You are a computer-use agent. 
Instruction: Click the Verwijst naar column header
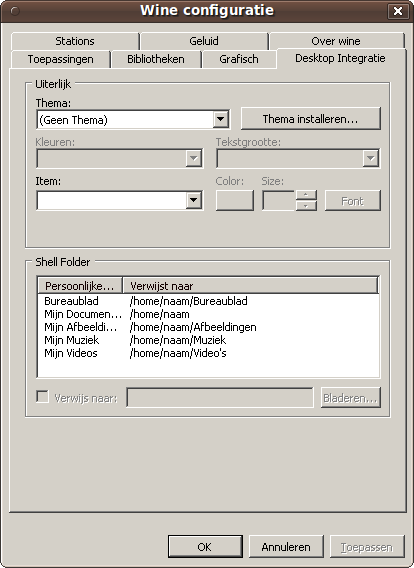click(x=250, y=286)
